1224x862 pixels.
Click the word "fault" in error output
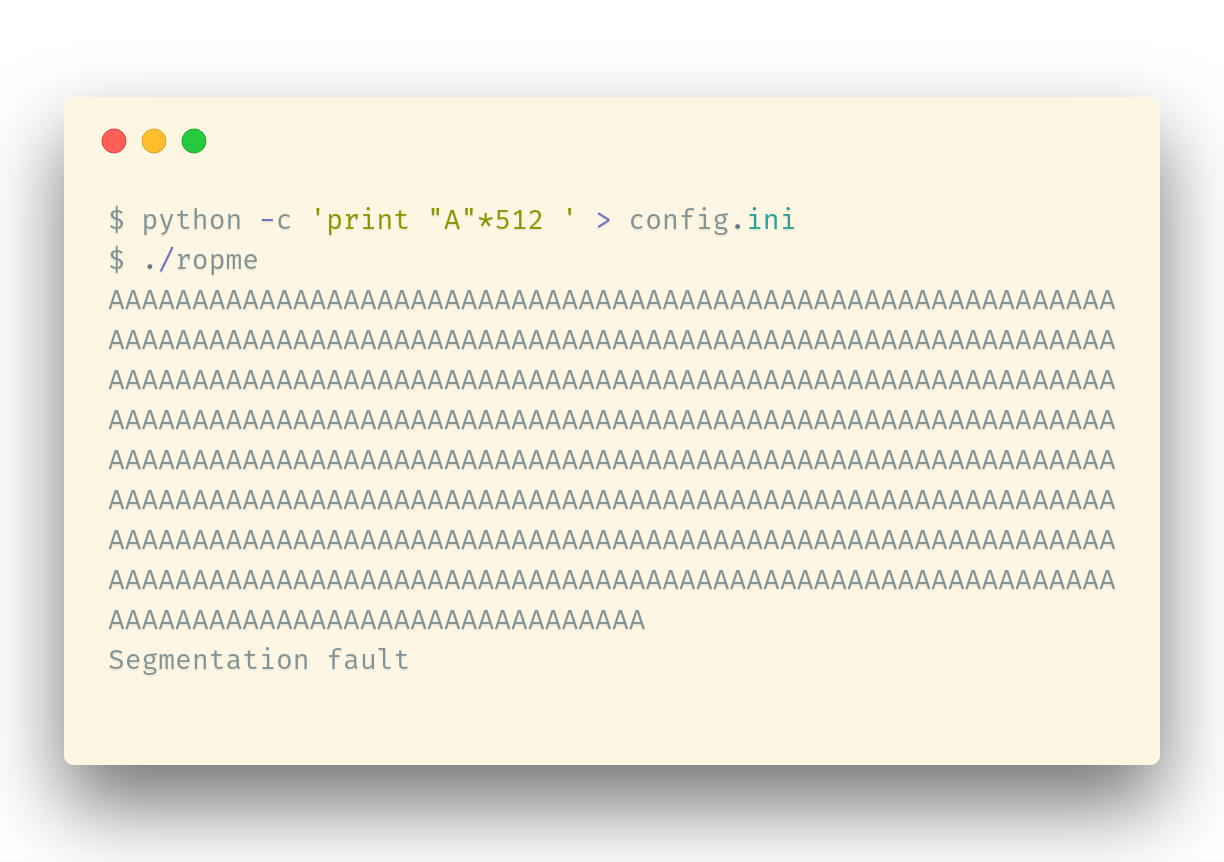point(368,660)
